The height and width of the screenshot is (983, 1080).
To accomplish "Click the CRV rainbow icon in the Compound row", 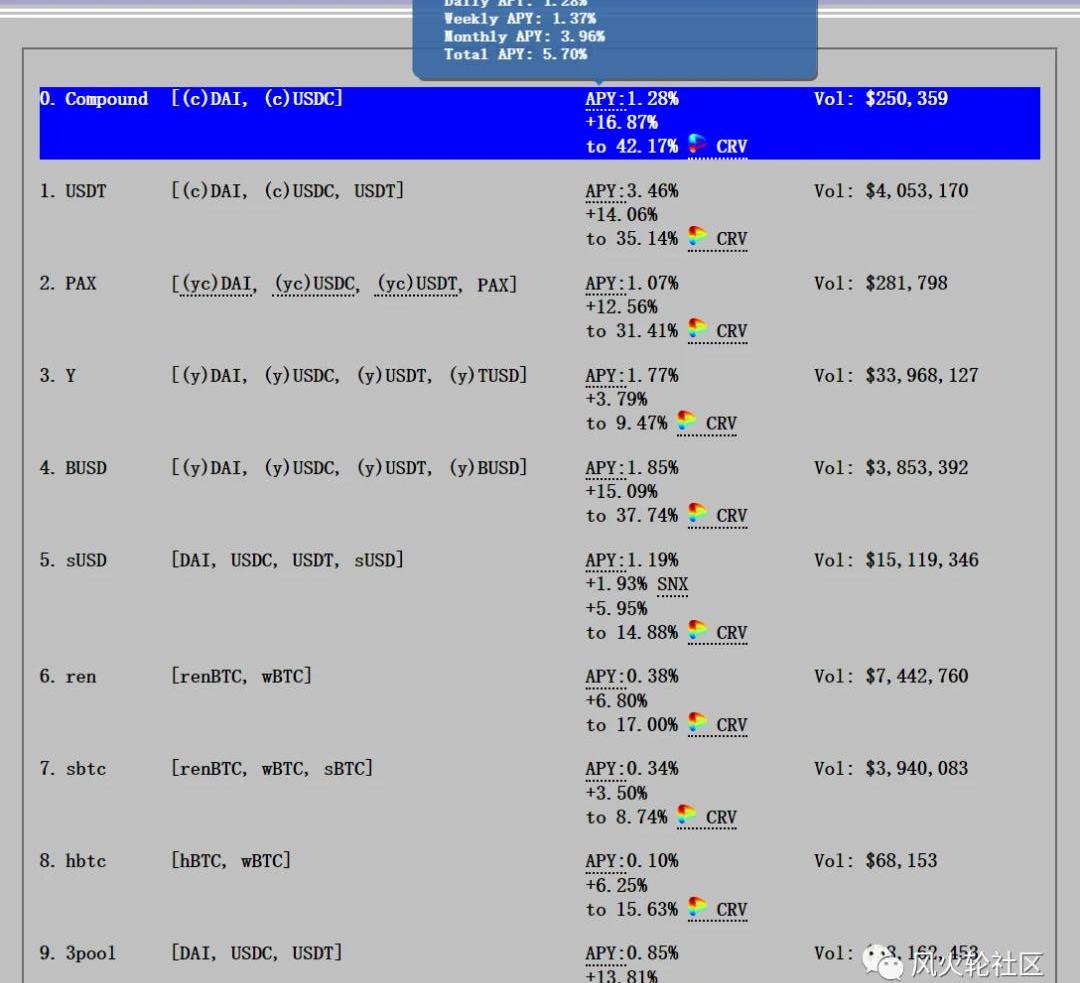I will click(x=697, y=144).
